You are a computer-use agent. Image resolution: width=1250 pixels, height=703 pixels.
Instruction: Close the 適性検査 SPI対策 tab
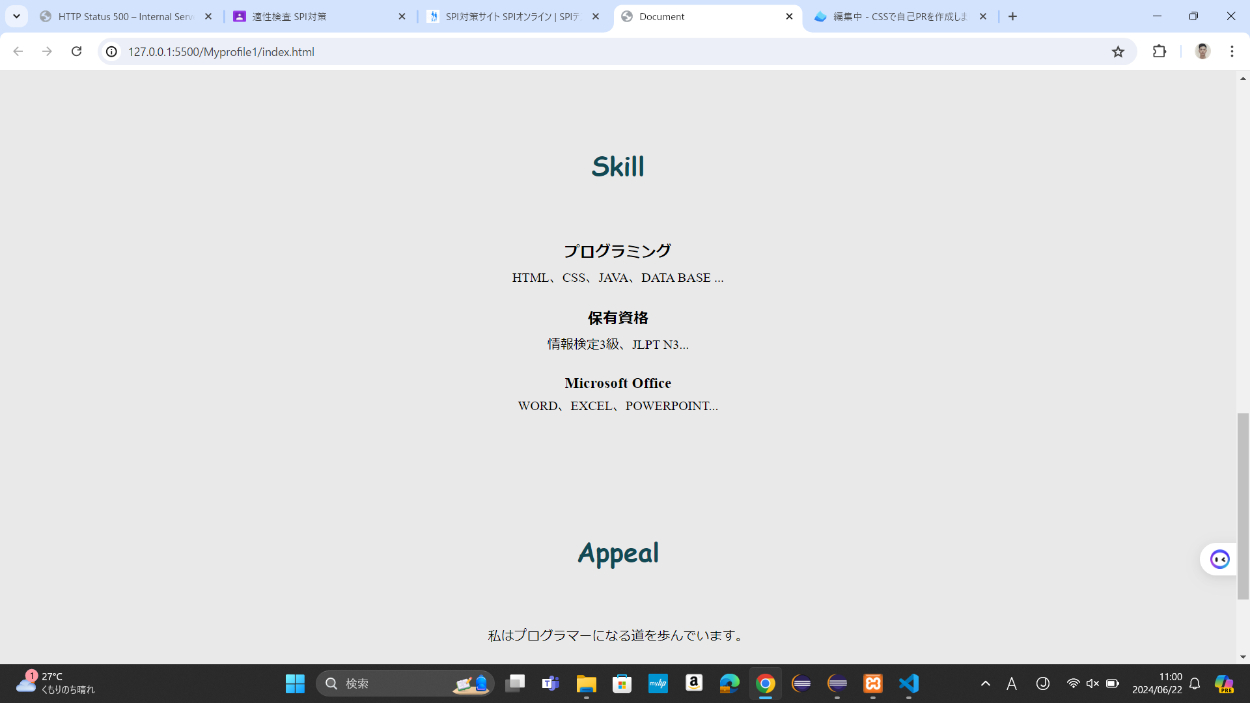pos(402,16)
